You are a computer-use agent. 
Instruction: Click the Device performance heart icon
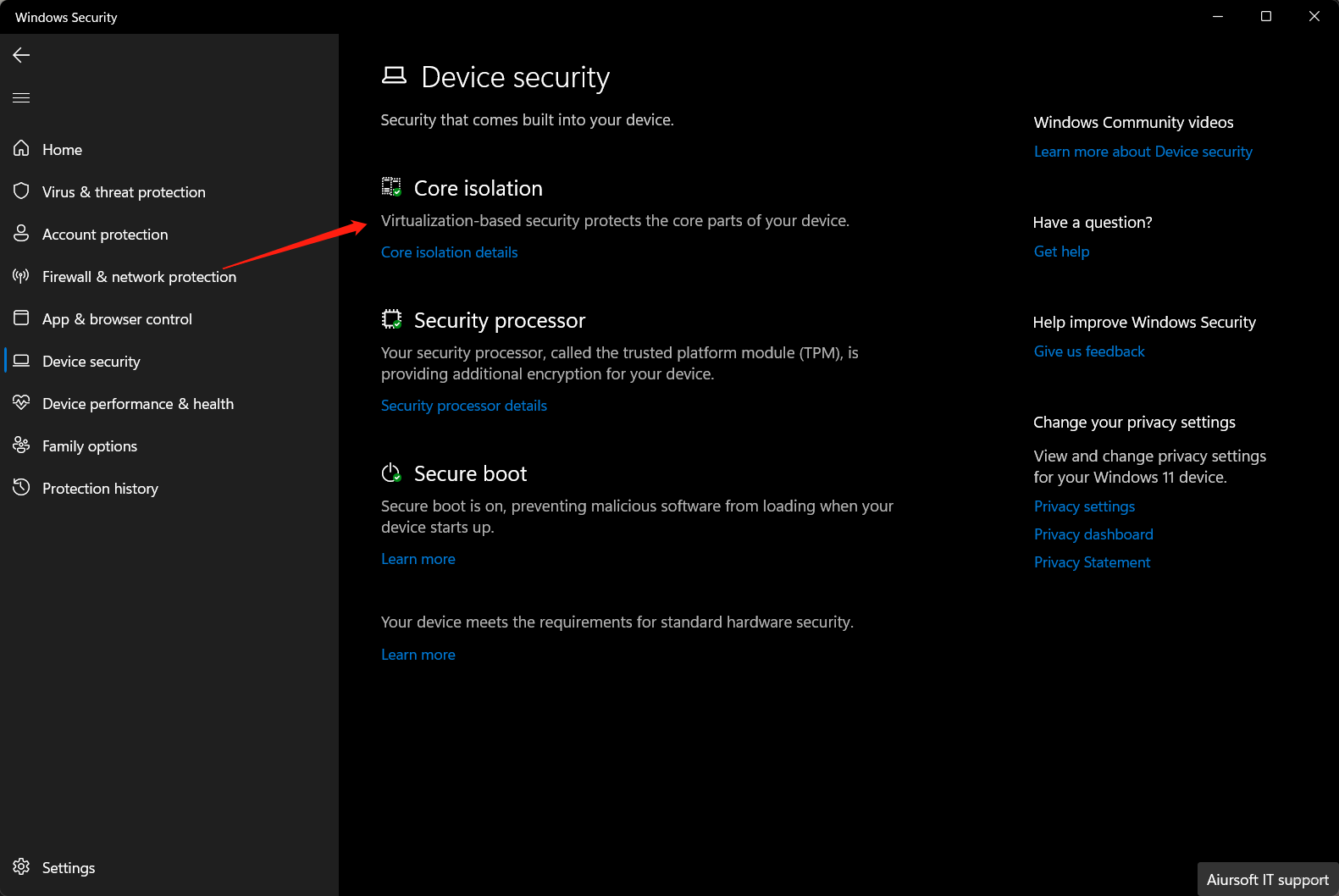point(21,403)
